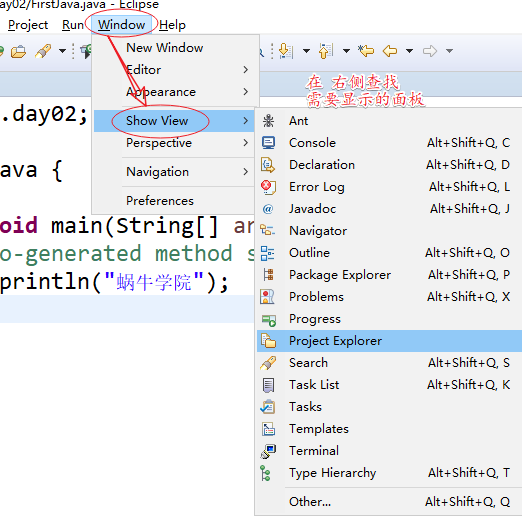Show the Package Explorer view

389,275
